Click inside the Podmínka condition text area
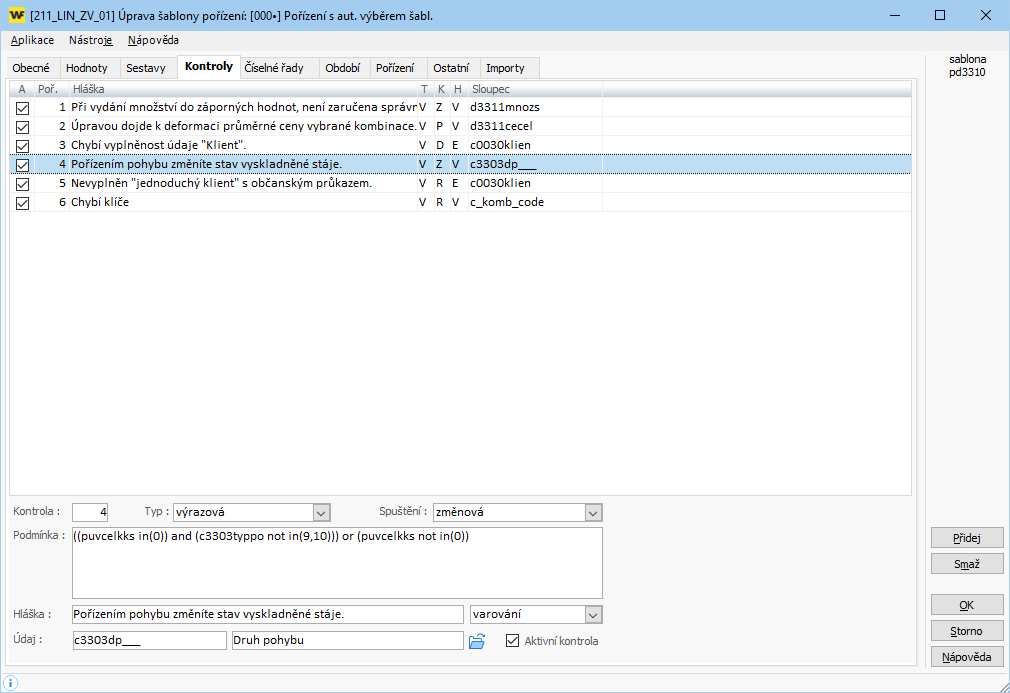1010x693 pixels. click(x=337, y=563)
